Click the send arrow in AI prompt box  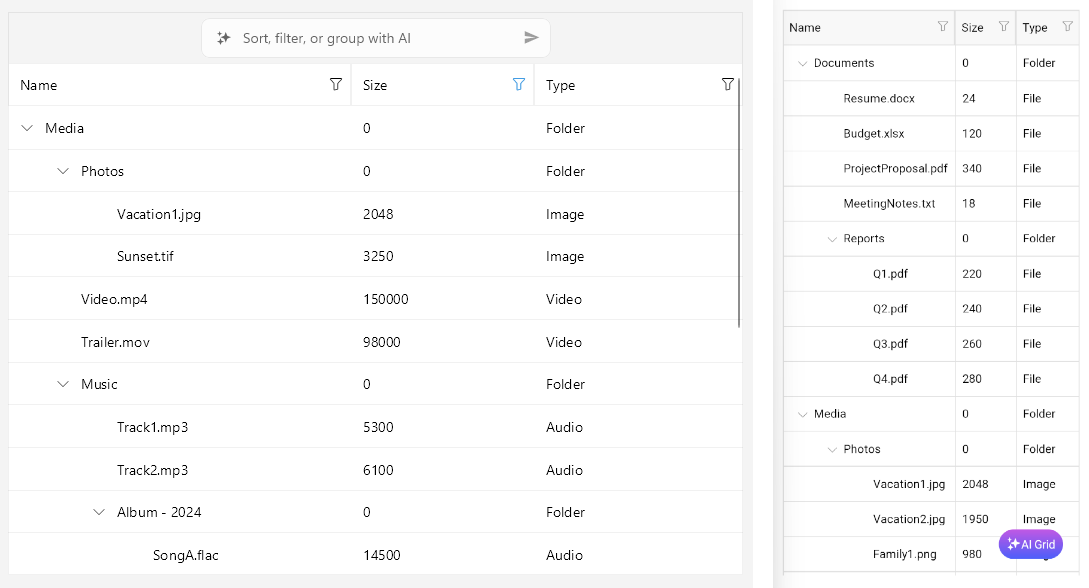pyautogui.click(x=531, y=38)
